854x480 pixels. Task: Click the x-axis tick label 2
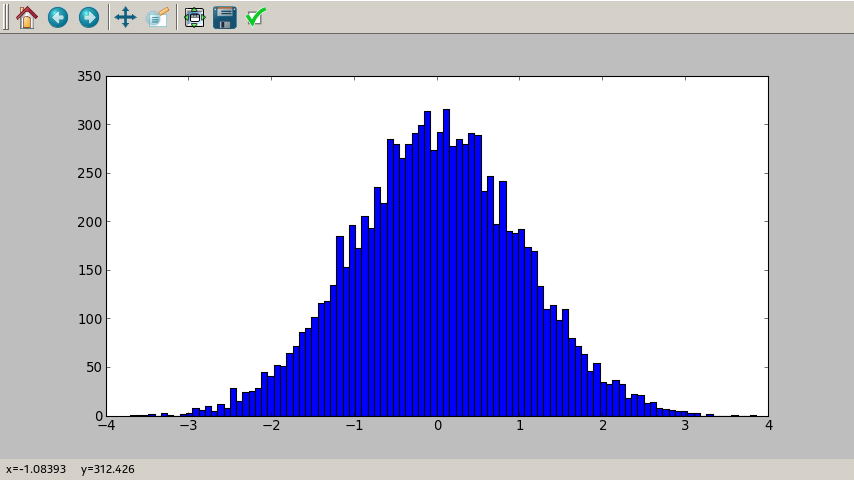[603, 427]
